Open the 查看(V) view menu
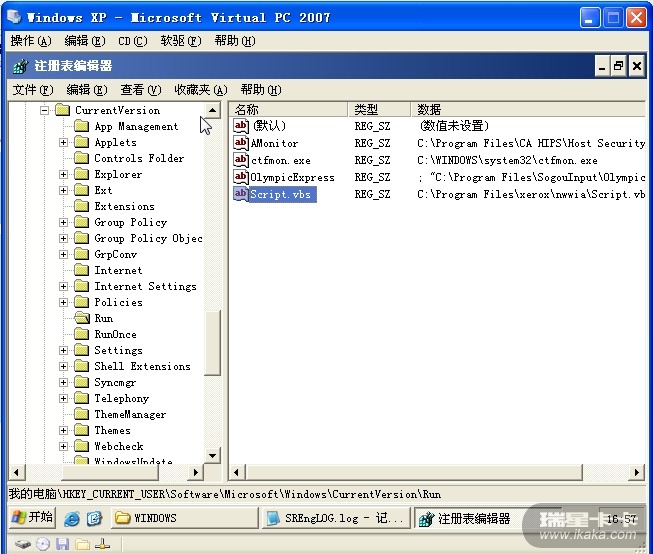 click(x=140, y=90)
